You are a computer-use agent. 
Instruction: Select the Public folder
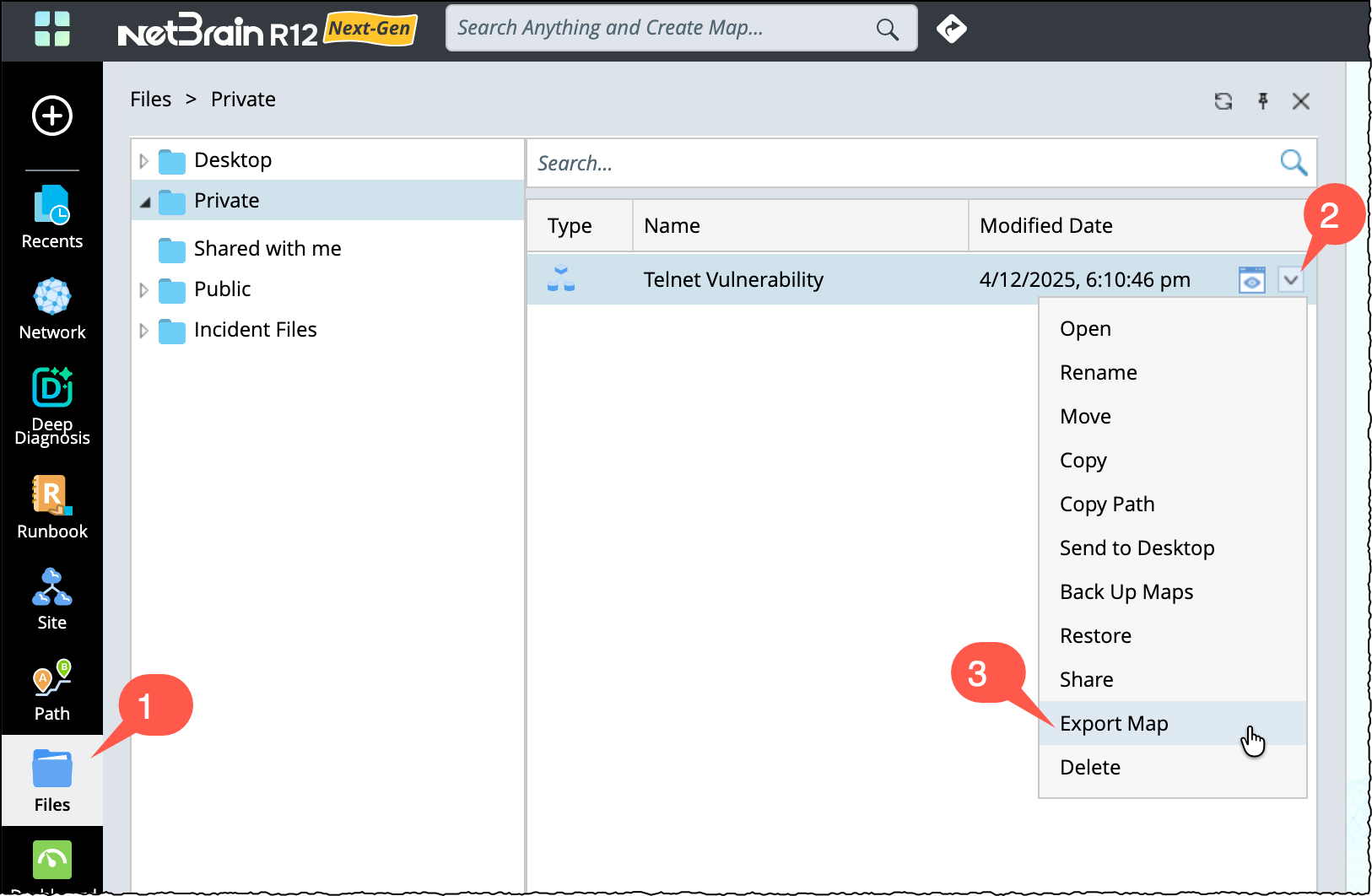tap(223, 289)
